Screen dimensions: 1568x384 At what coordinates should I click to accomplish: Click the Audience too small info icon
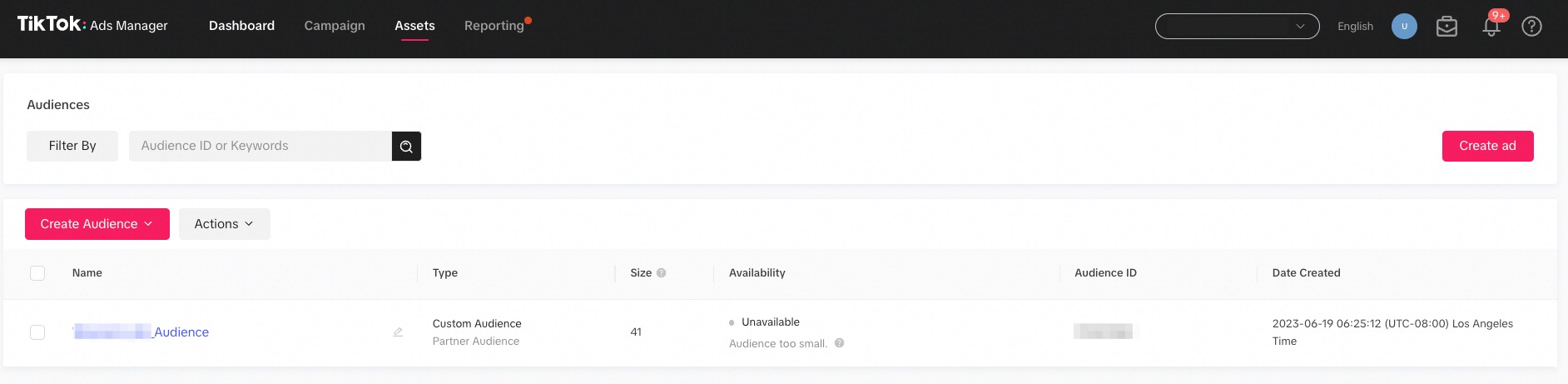tap(839, 343)
